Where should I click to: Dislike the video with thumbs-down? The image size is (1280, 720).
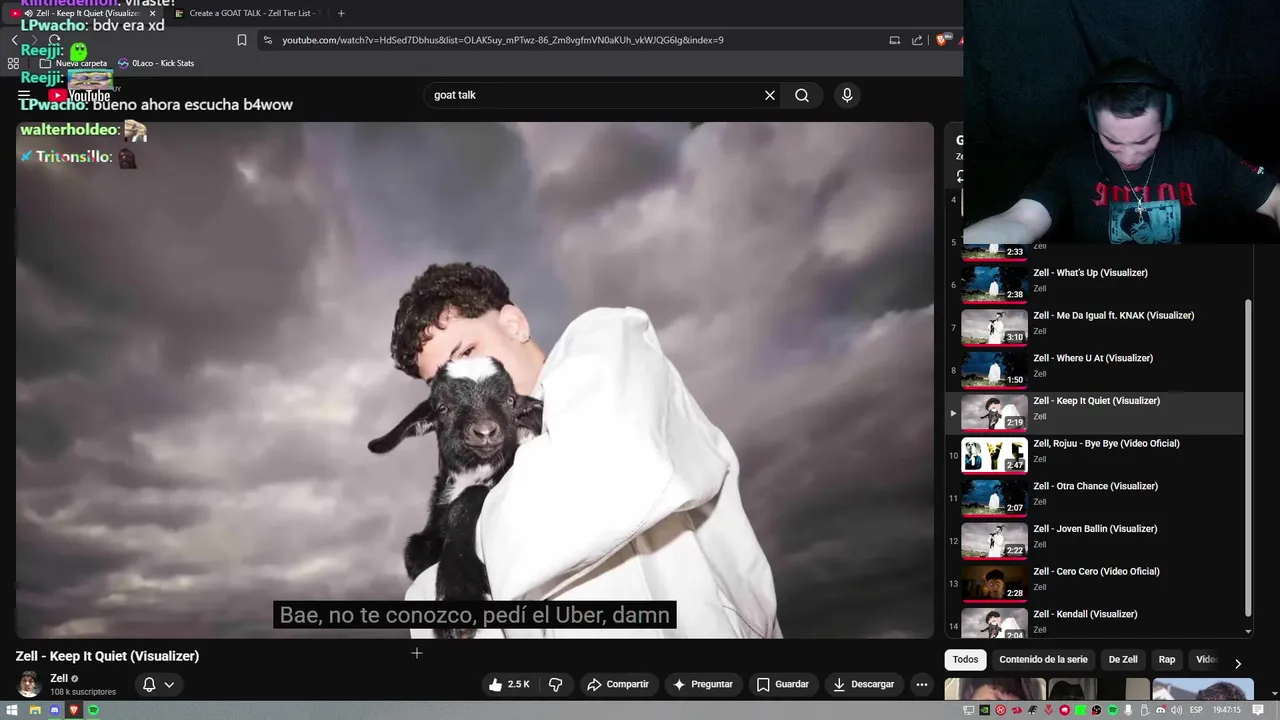556,684
